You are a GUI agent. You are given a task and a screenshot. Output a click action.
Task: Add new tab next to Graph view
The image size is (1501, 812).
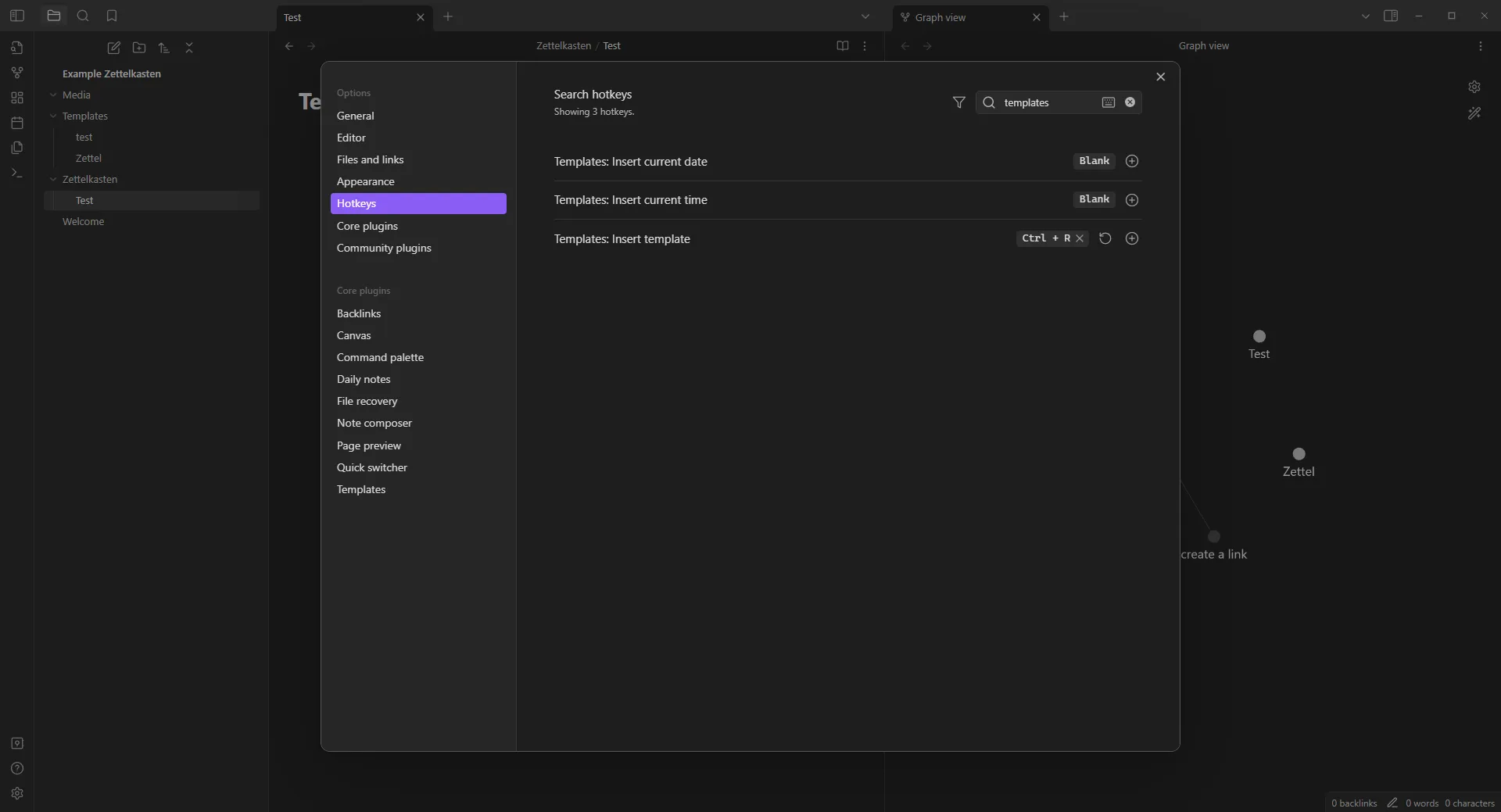1064,16
